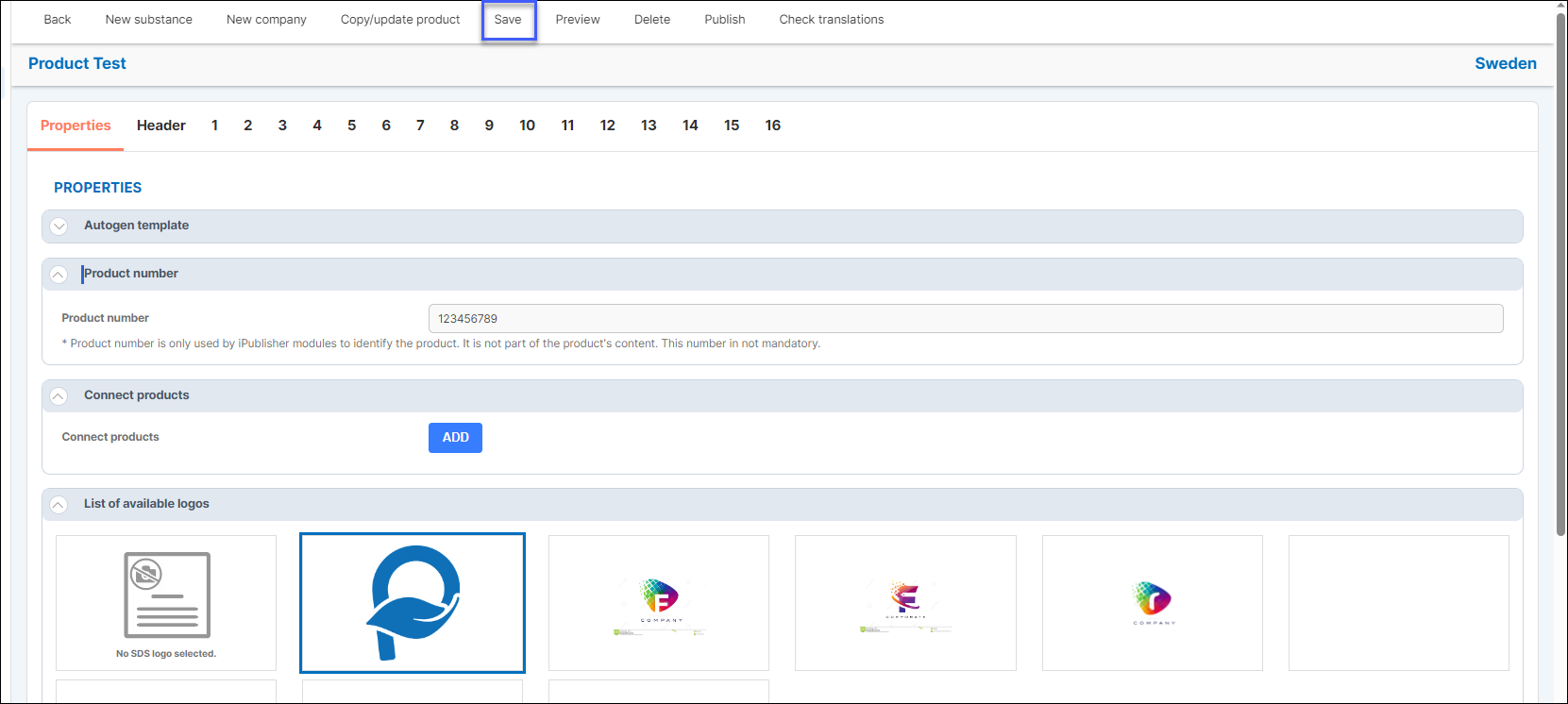
Task: Open section tab 2
Action: [x=248, y=126]
